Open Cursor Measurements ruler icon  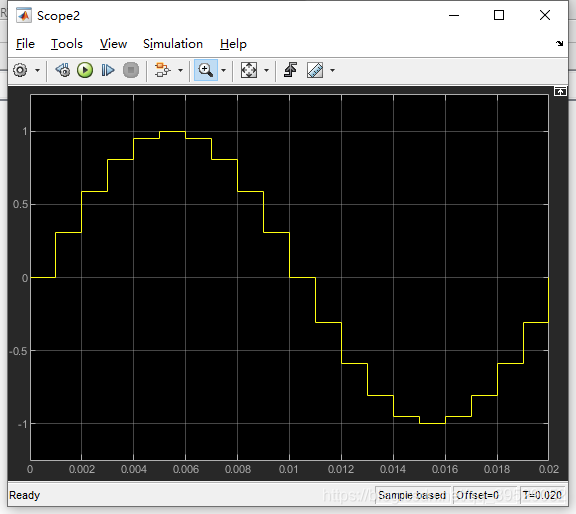tap(315, 70)
